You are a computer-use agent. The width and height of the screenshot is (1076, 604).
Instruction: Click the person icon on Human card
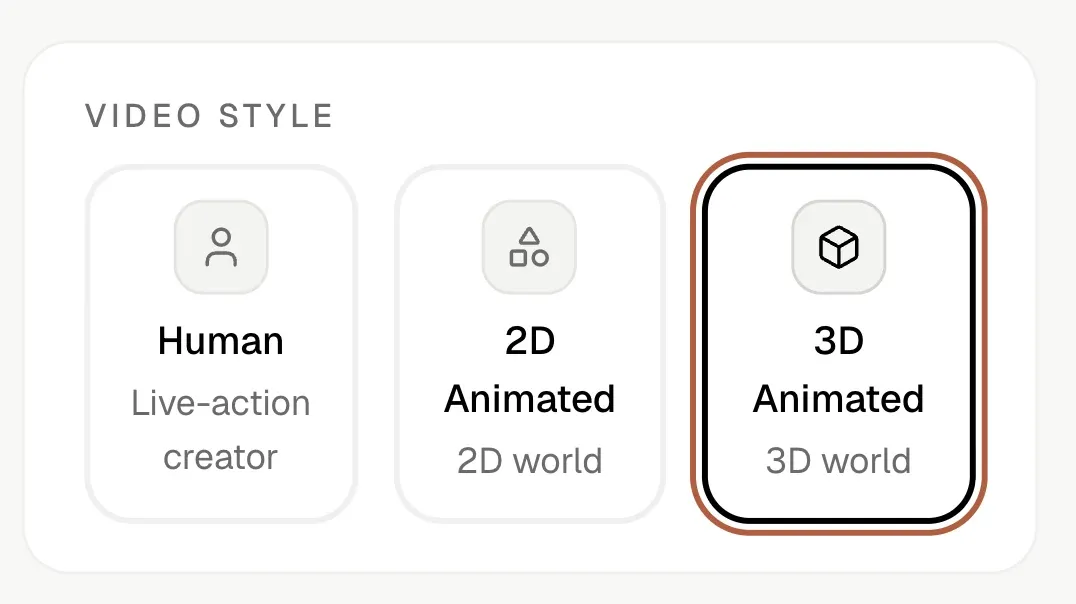tap(221, 247)
